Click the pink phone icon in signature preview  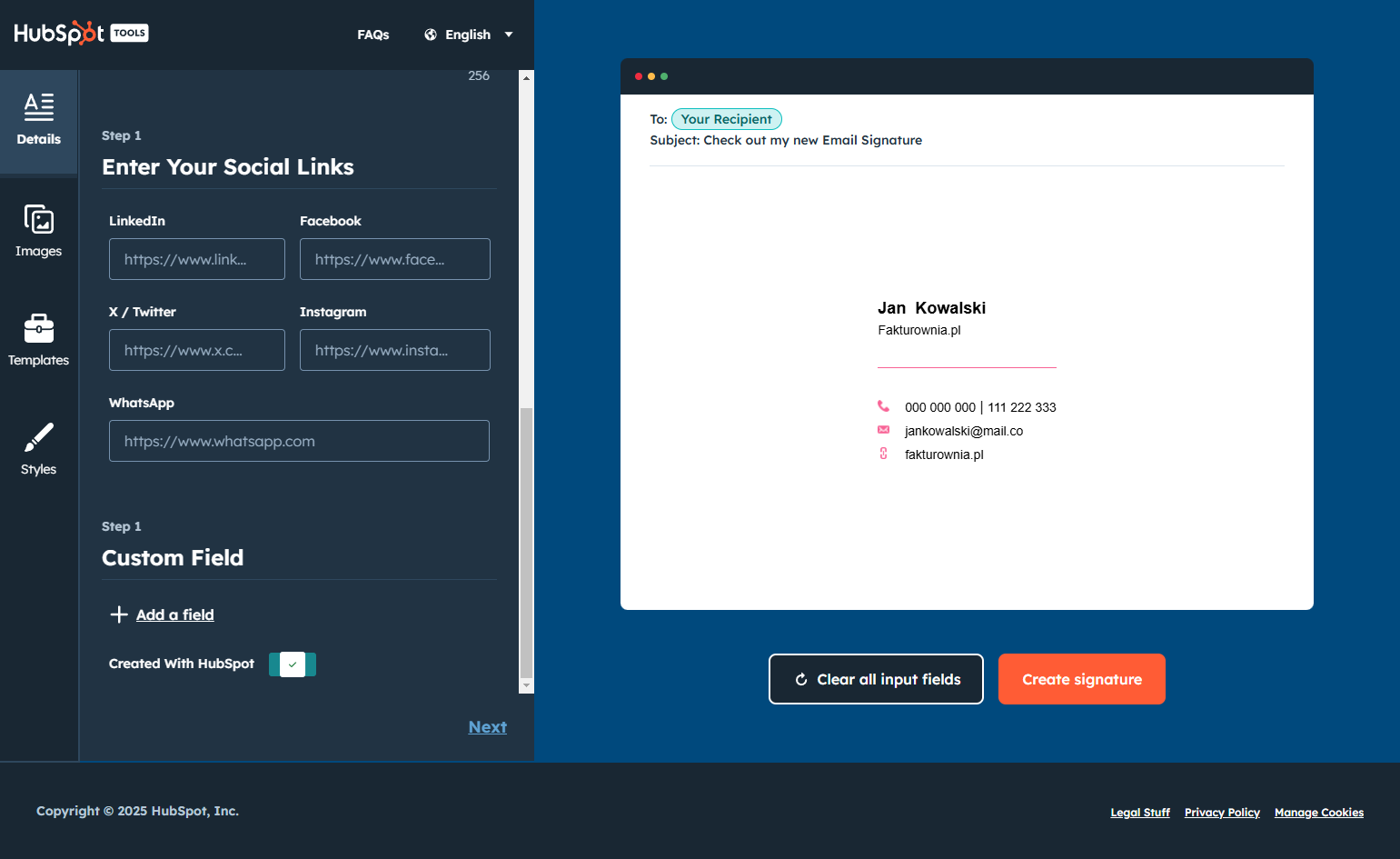pos(883,406)
